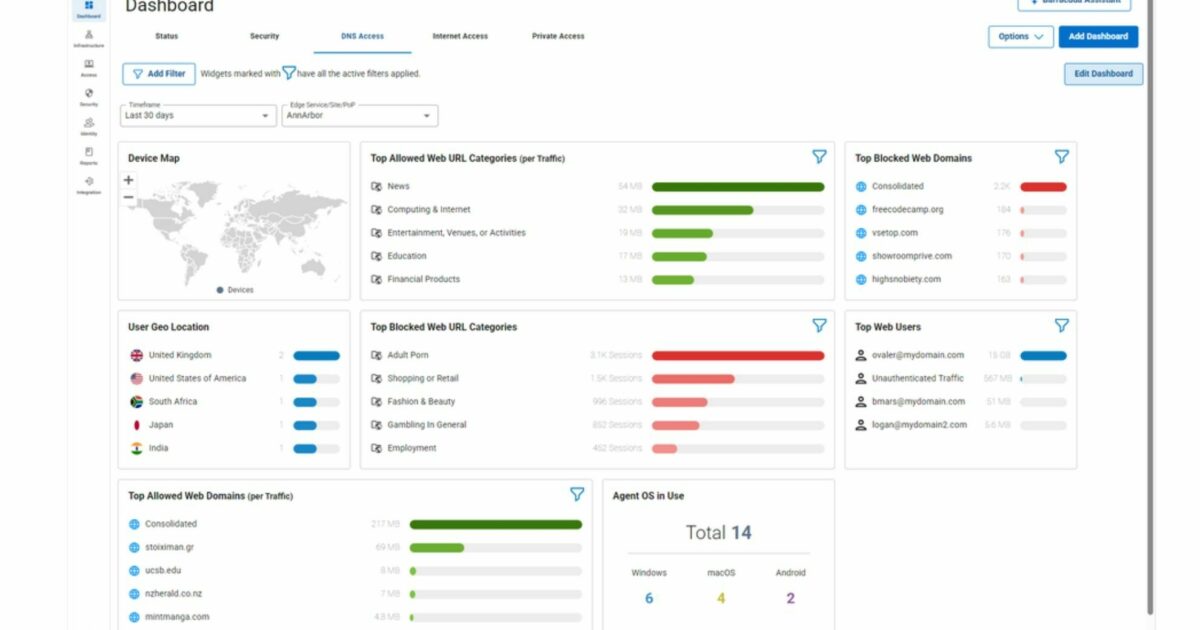This screenshot has height=630, width=1200.
Task: Switch to the Private Access tab
Action: click(558, 36)
